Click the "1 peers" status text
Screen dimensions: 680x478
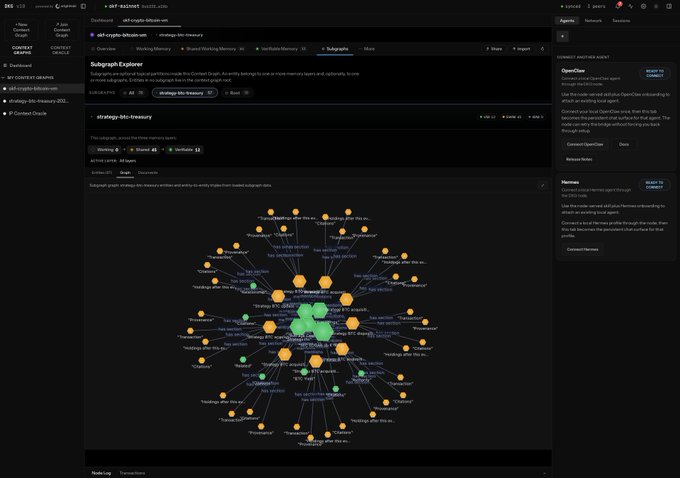coord(596,7)
